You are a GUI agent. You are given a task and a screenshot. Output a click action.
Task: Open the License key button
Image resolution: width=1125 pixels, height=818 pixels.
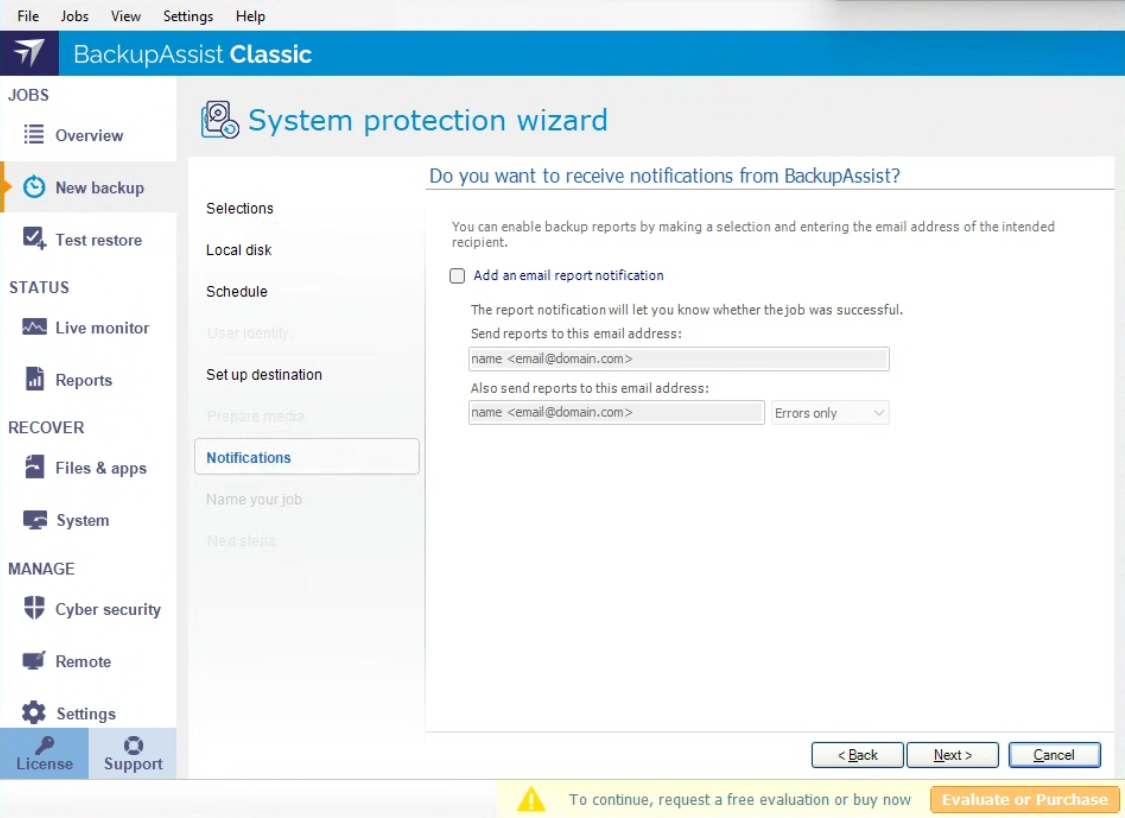click(x=44, y=754)
